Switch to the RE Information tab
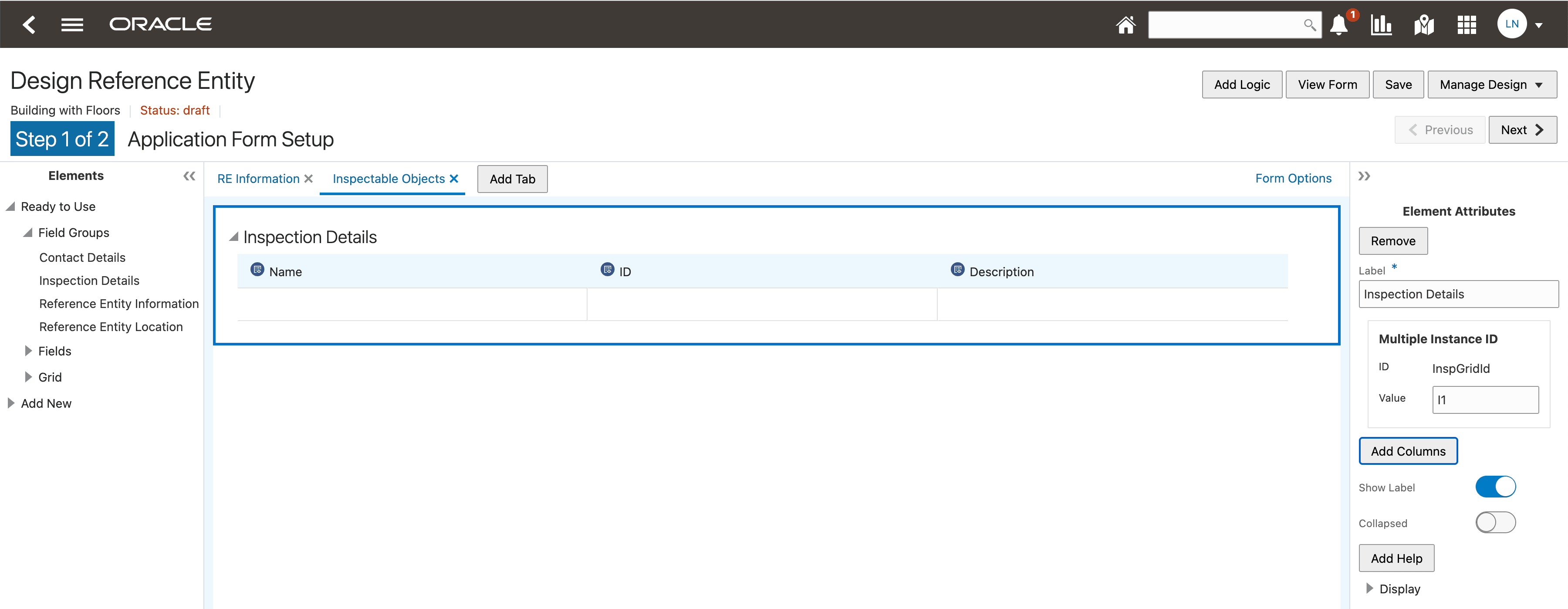This screenshot has height=609, width=1568. coord(258,179)
